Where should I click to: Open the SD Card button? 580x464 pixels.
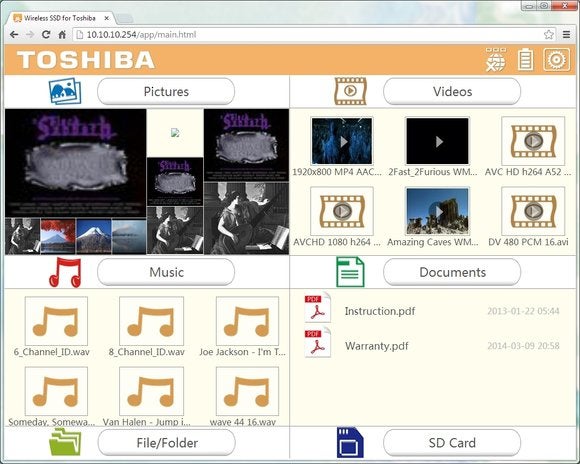pos(452,443)
